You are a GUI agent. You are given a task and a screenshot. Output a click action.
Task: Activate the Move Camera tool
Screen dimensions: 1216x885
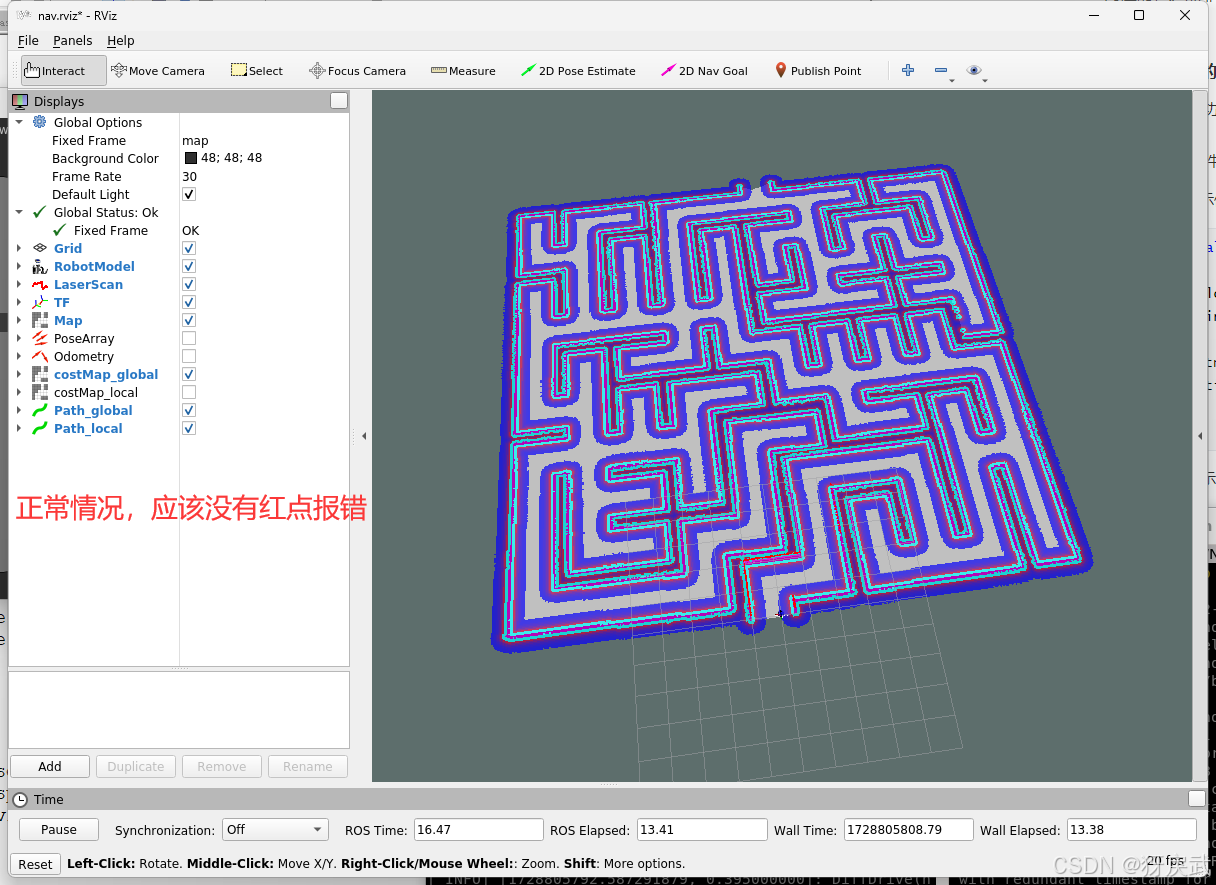[158, 70]
